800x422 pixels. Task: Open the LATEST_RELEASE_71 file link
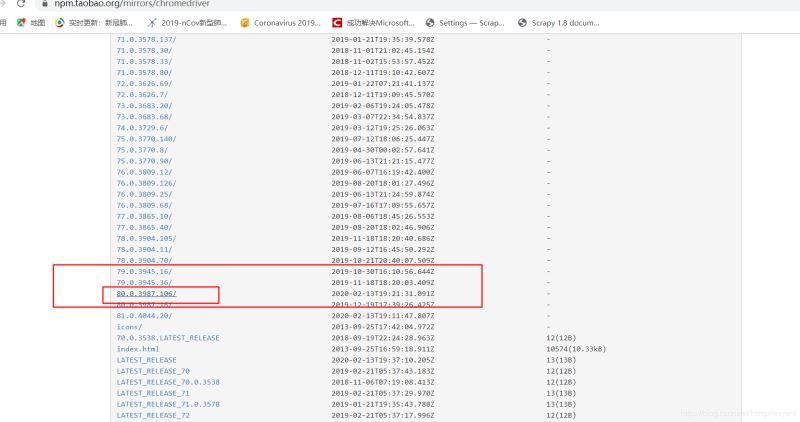click(x=153, y=393)
